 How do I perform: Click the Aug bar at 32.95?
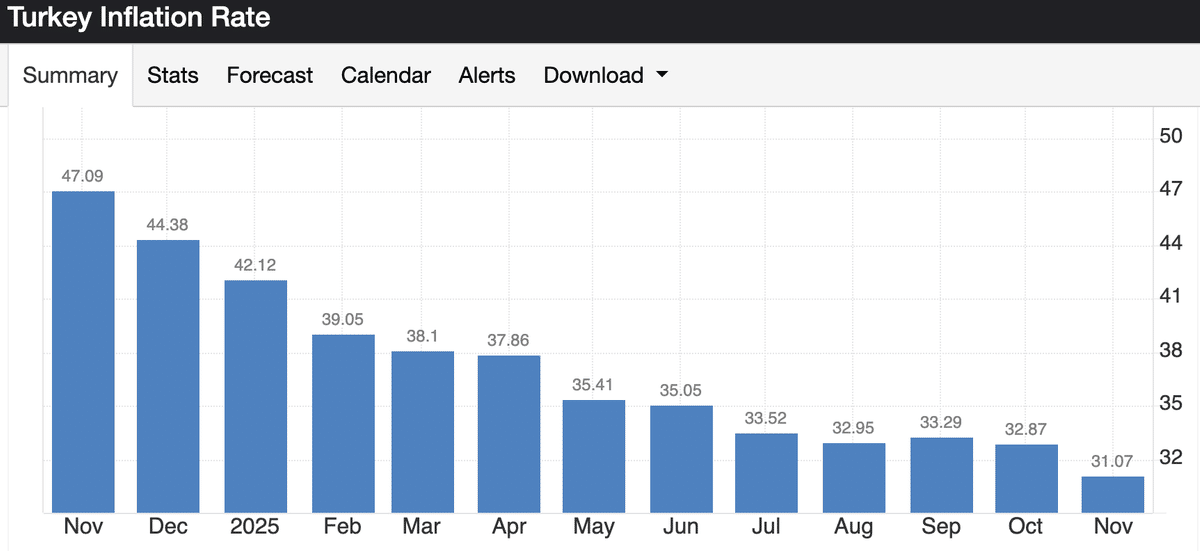tap(854, 477)
